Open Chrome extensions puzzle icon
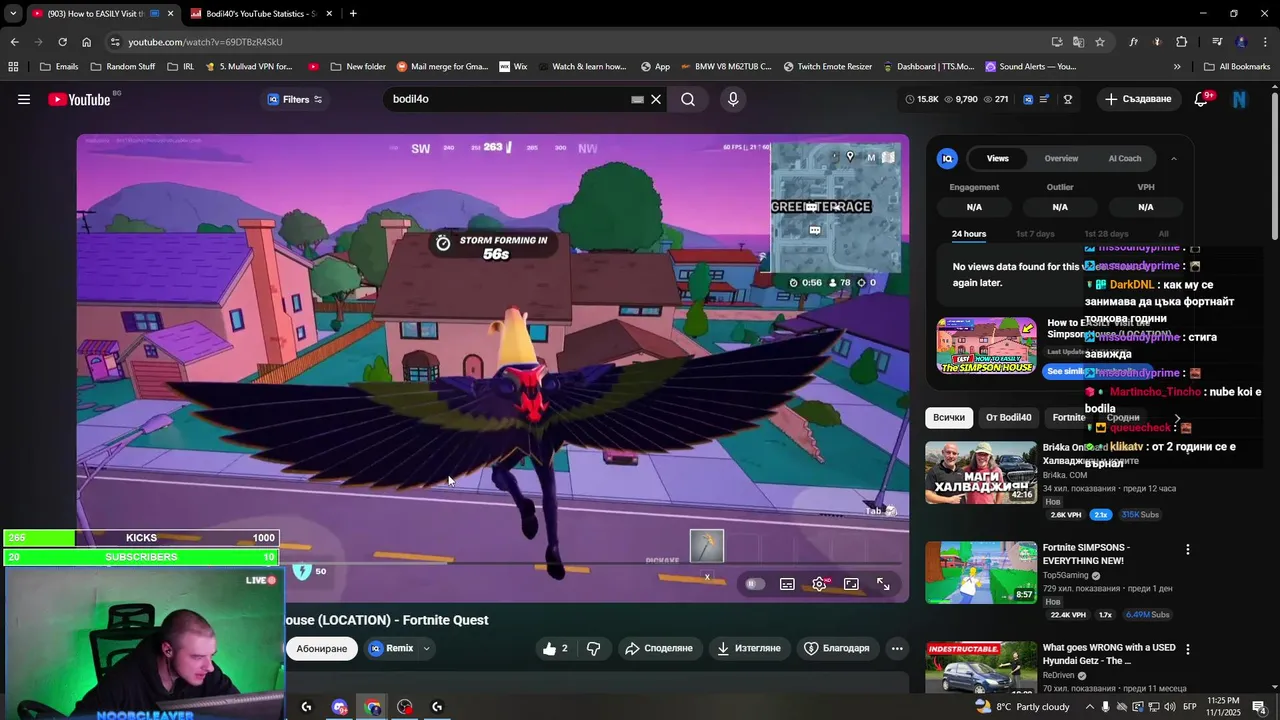This screenshot has height=720, width=1280. pyautogui.click(x=1182, y=42)
